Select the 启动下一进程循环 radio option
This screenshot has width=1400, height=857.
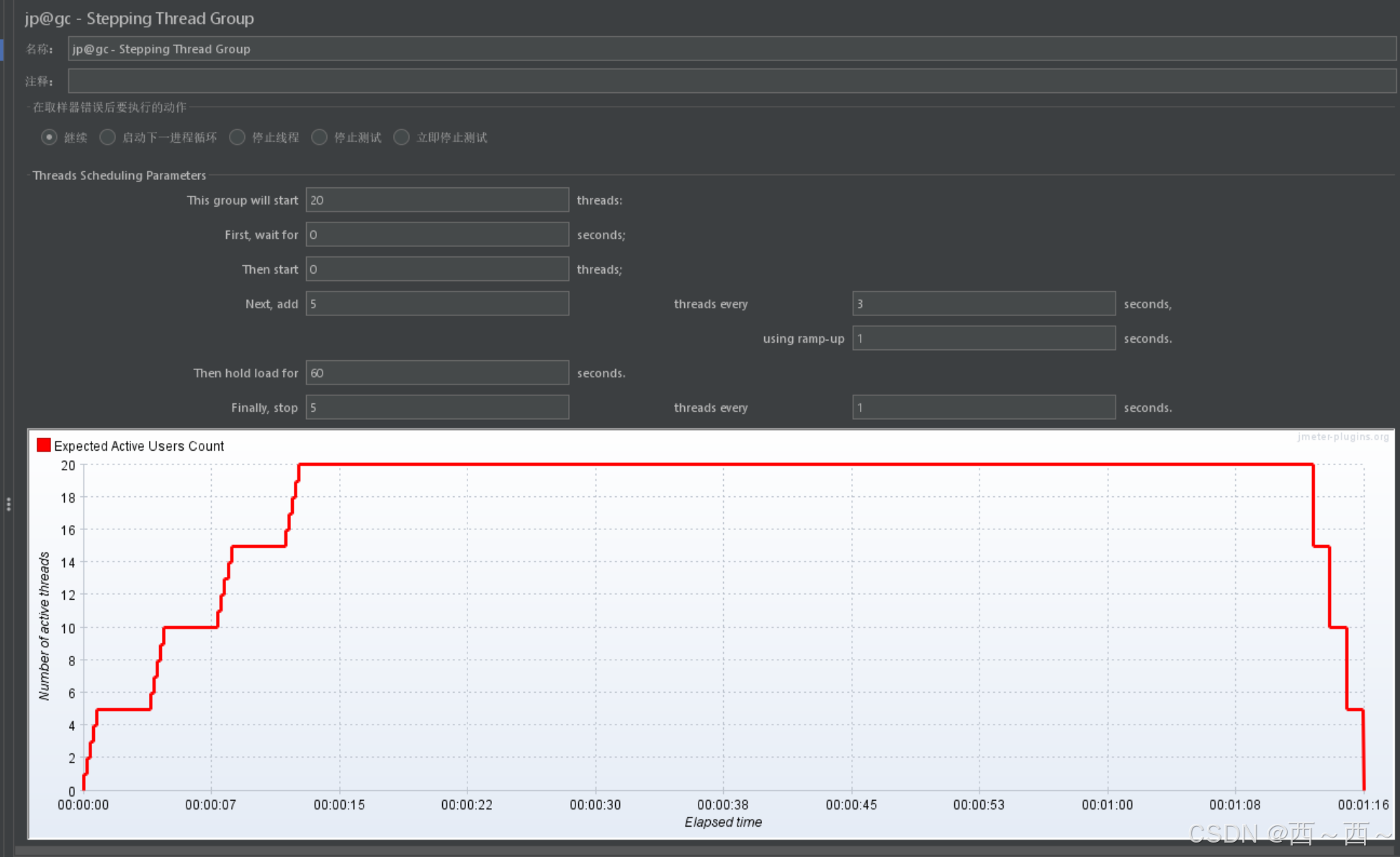(108, 137)
